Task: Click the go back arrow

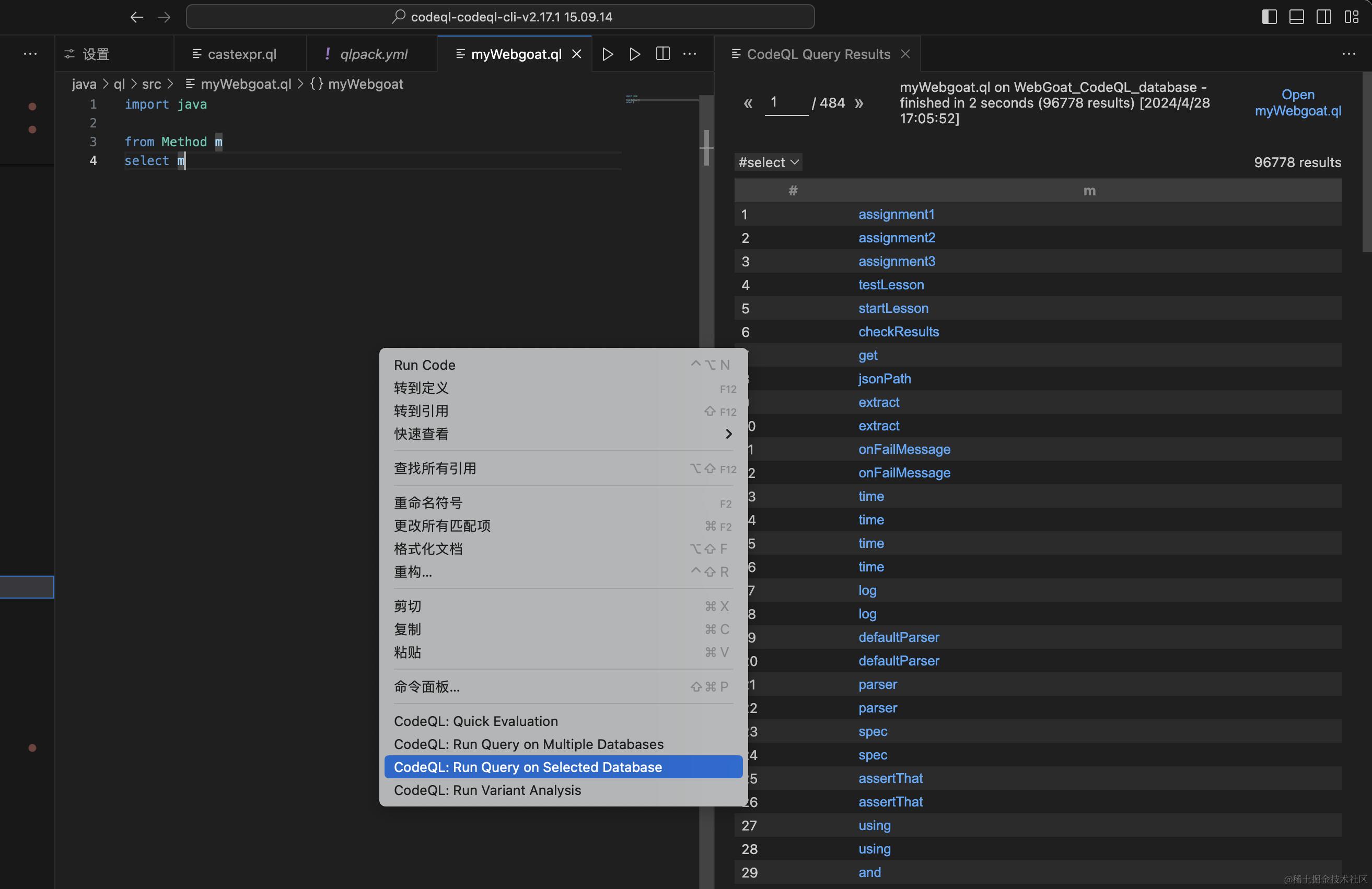Action: click(x=136, y=17)
